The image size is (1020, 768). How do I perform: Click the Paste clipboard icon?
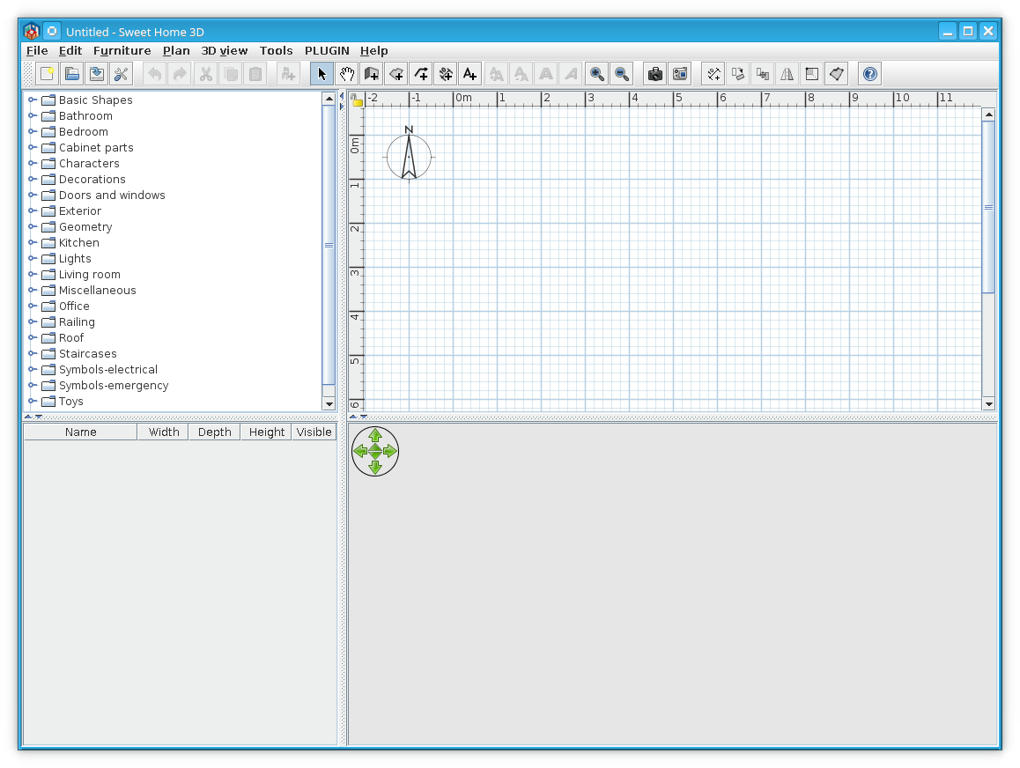pos(256,74)
